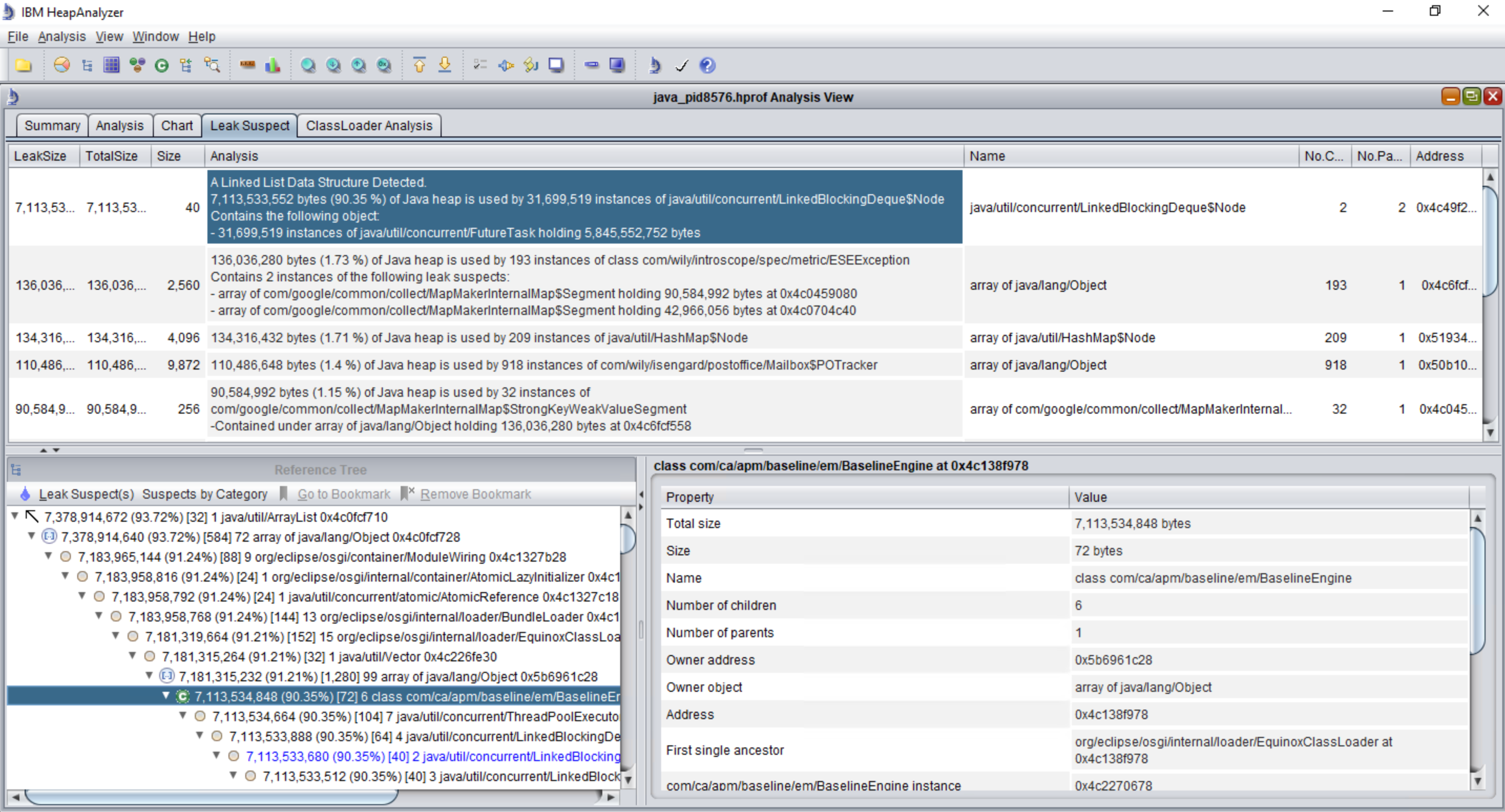Click the Leak Suspect(s) button
This screenshot has width=1505, height=812.
(x=86, y=494)
